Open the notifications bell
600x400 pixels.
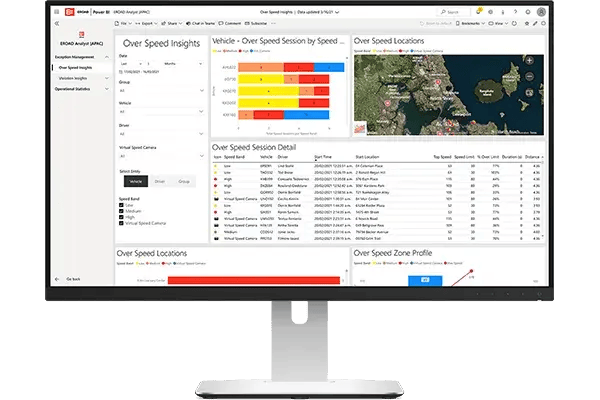point(478,12)
